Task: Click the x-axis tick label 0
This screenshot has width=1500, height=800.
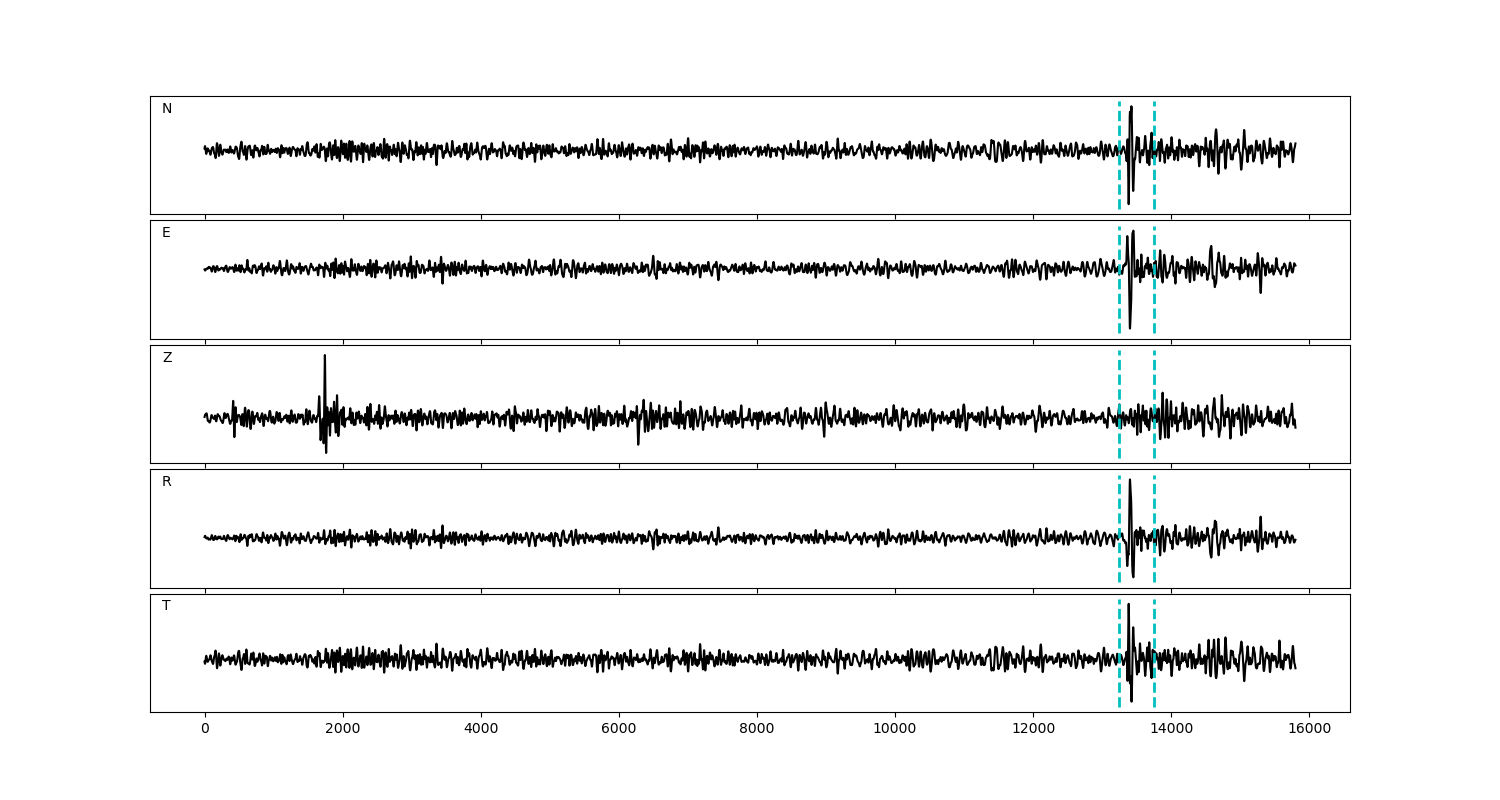Action: (205, 729)
